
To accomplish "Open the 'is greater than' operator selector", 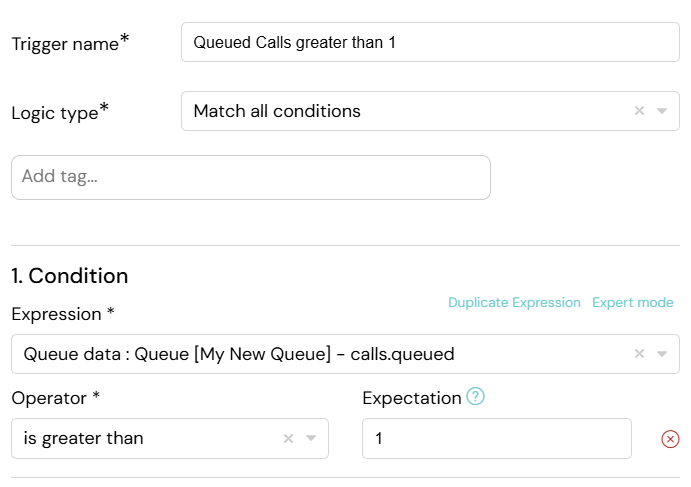I will point(170,439).
